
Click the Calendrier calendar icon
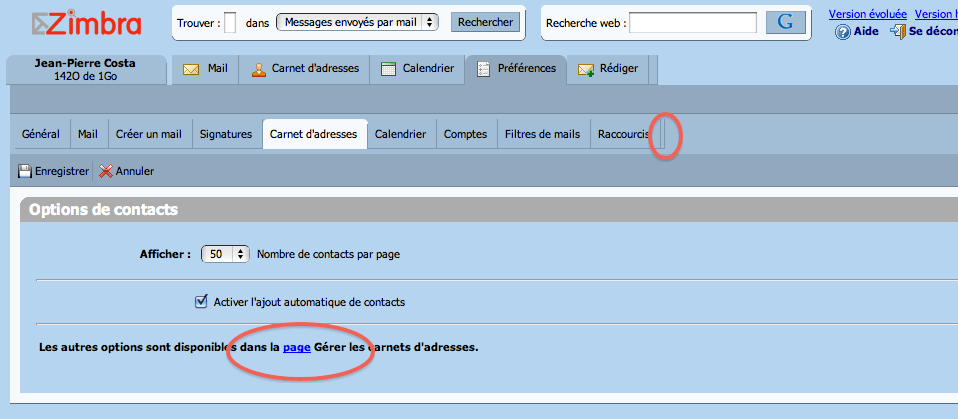[388, 69]
